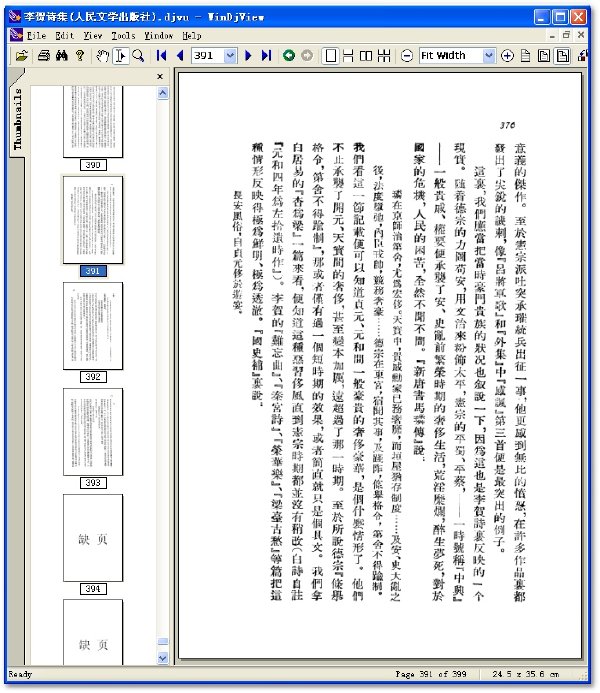Click the thumbnails scroll down arrow
Viewport: 600px width, 693px height.
163,658
